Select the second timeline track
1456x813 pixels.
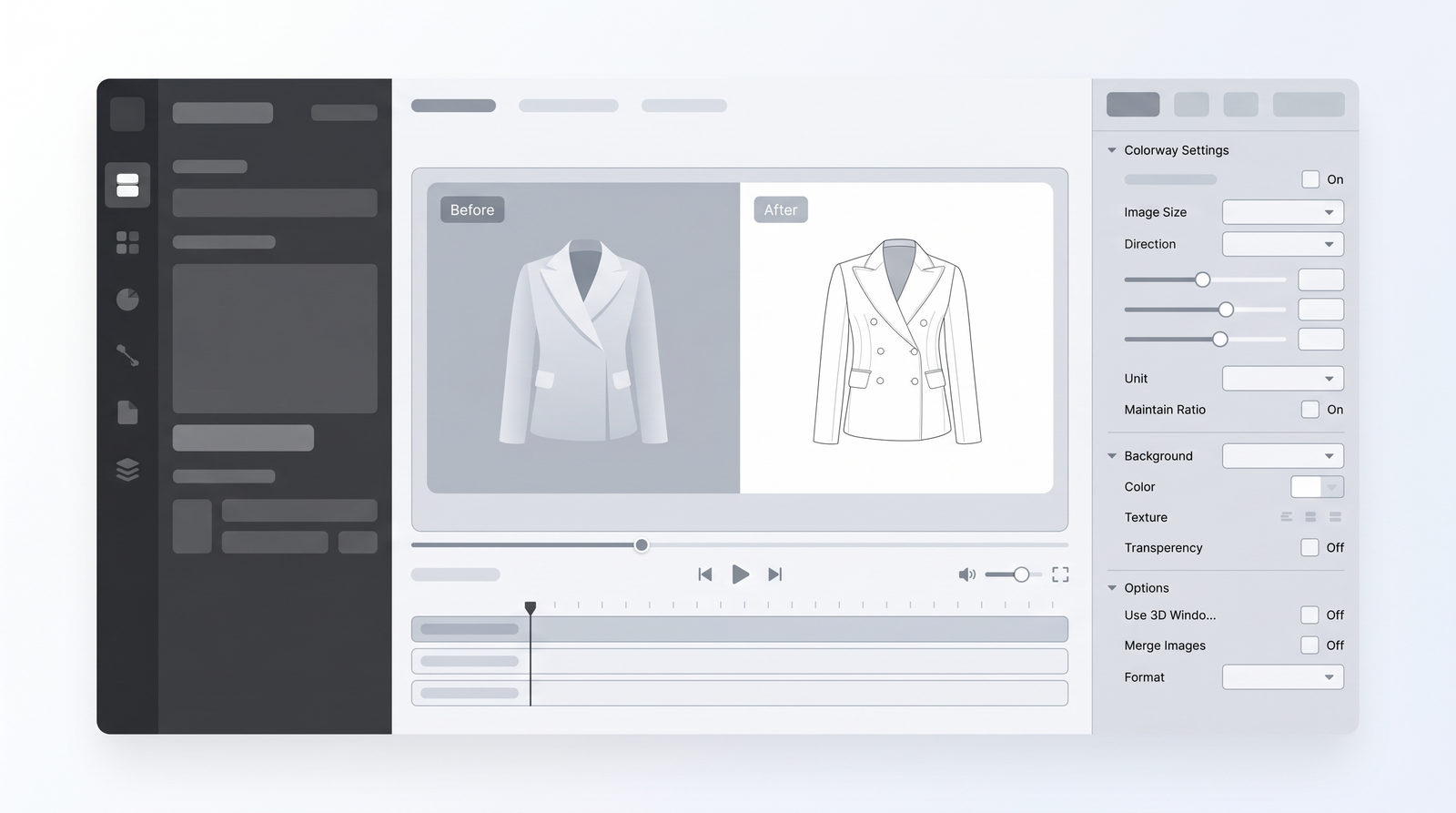click(739, 661)
